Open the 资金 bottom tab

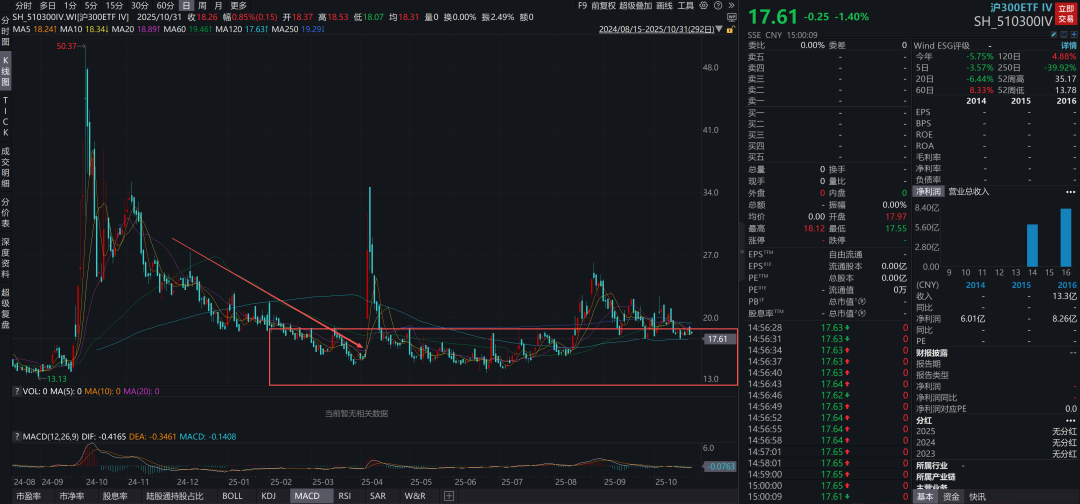952,496
